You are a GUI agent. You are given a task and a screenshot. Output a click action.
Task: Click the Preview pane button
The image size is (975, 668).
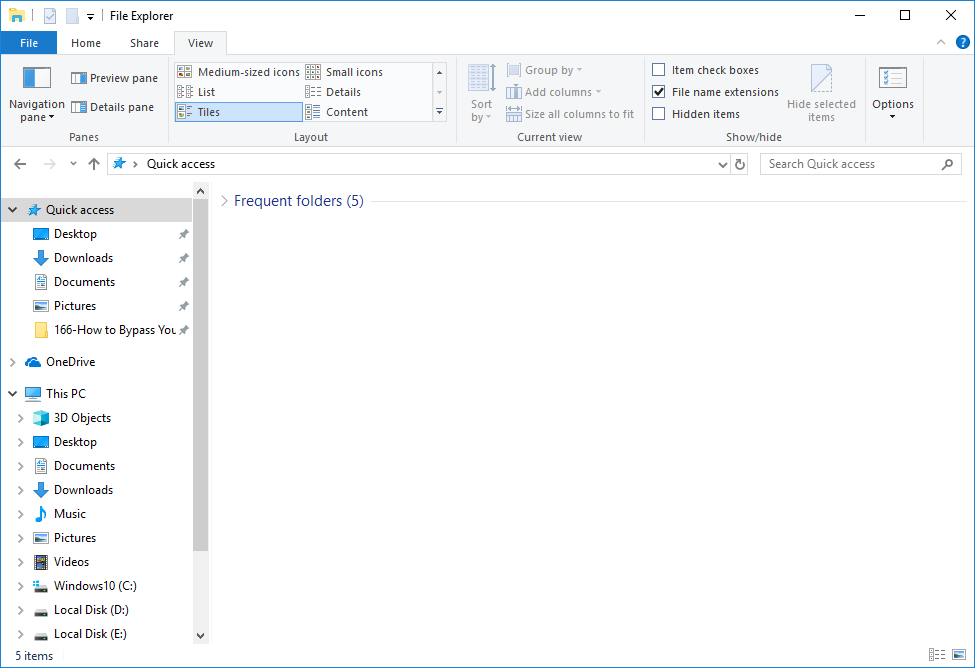(x=114, y=78)
